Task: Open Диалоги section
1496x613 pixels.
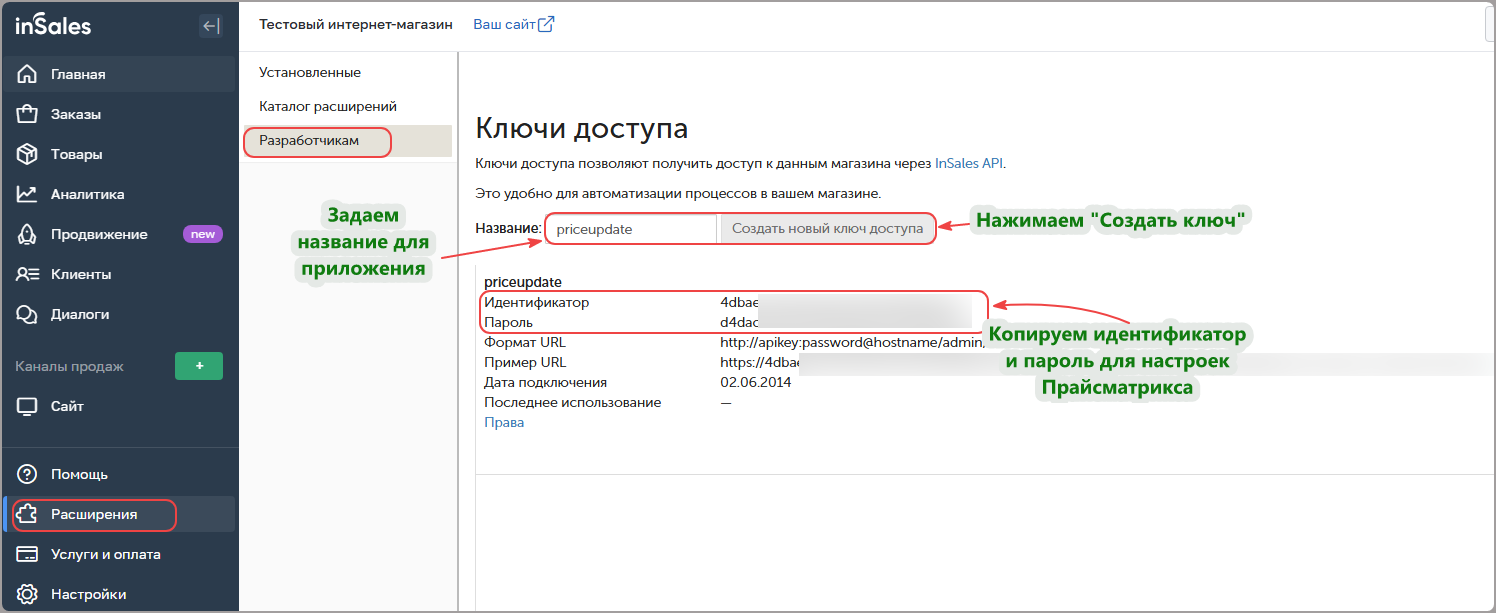Action: (120, 314)
